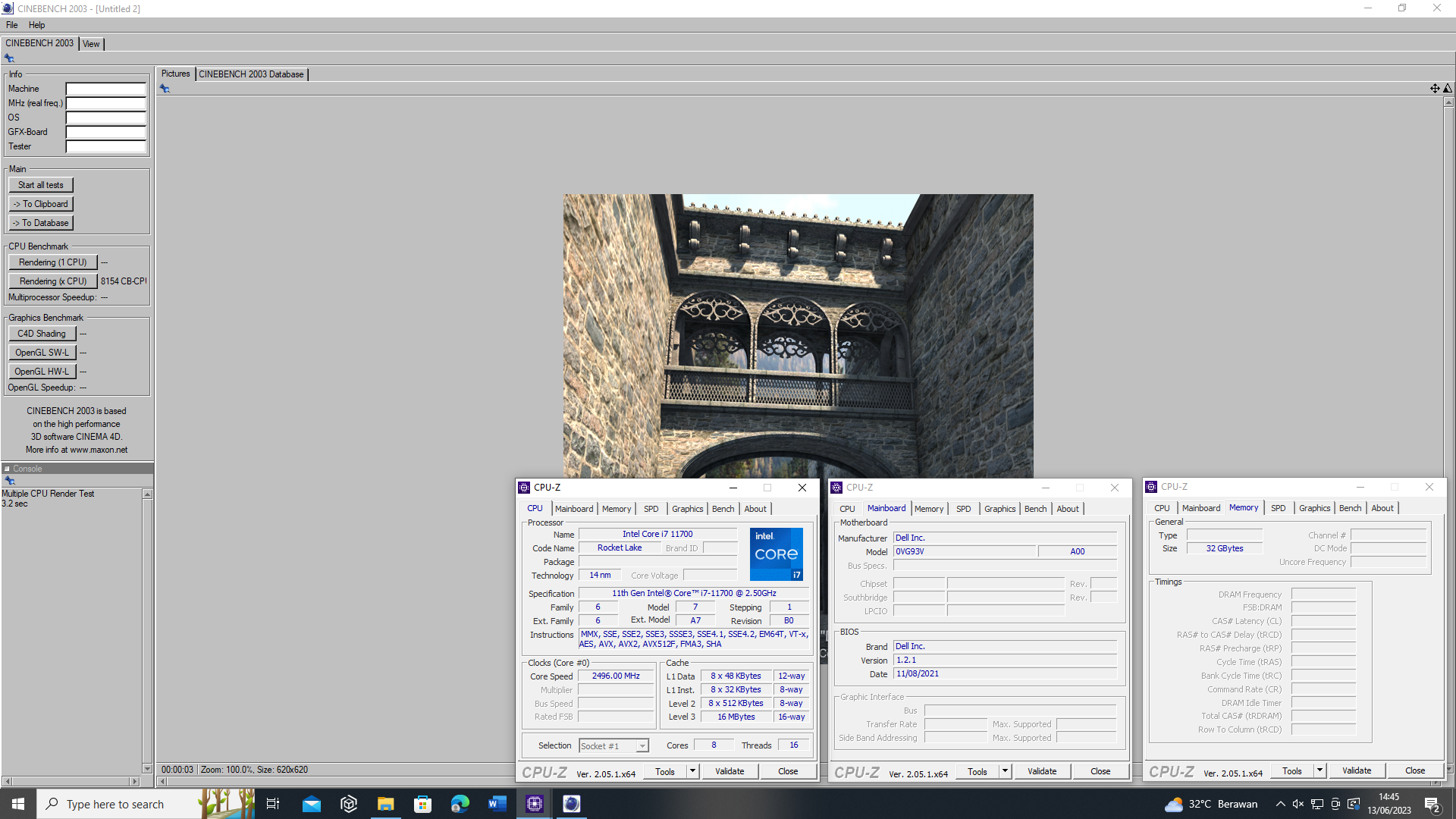Open the Help menu
Image resolution: width=1456 pixels, height=819 pixels.
click(x=36, y=25)
